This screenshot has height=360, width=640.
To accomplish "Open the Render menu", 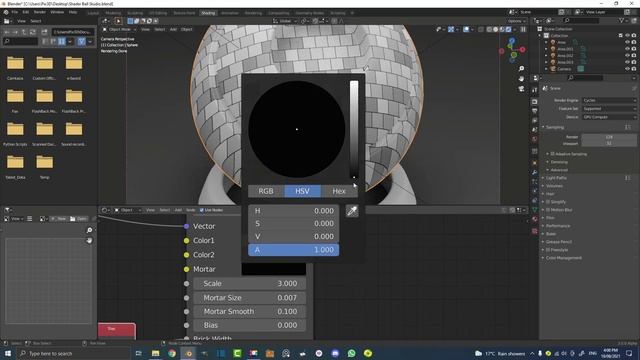I will (40, 12).
